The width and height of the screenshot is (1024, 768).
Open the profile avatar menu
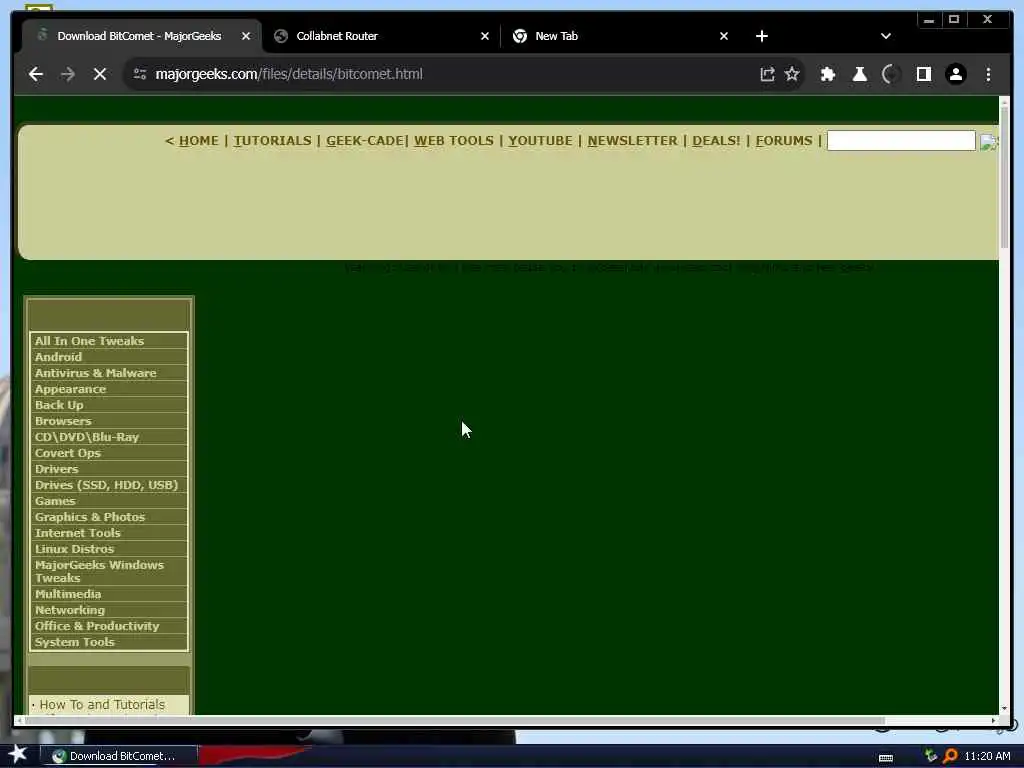pyautogui.click(x=955, y=74)
